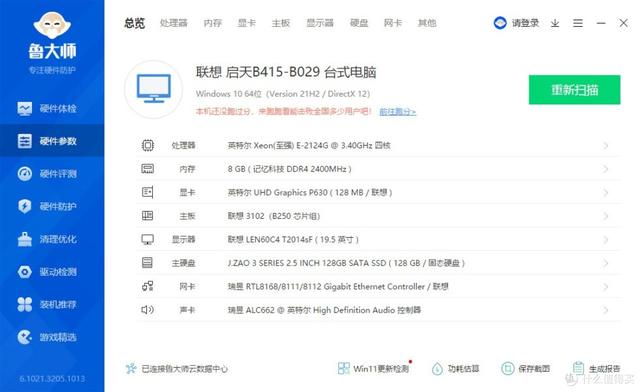This screenshot has width=640, height=392.
Task: Click the cloud data center status icon
Action: (x=131, y=369)
